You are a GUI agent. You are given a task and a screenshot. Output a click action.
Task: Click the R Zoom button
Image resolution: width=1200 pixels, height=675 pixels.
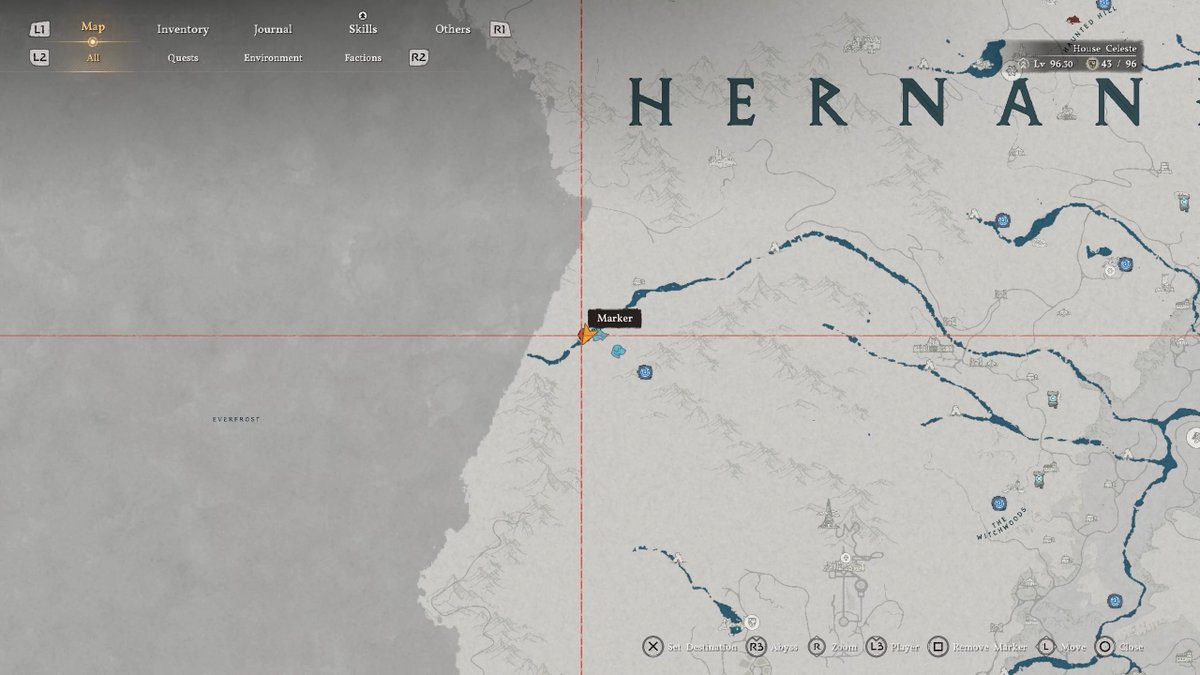click(834, 647)
